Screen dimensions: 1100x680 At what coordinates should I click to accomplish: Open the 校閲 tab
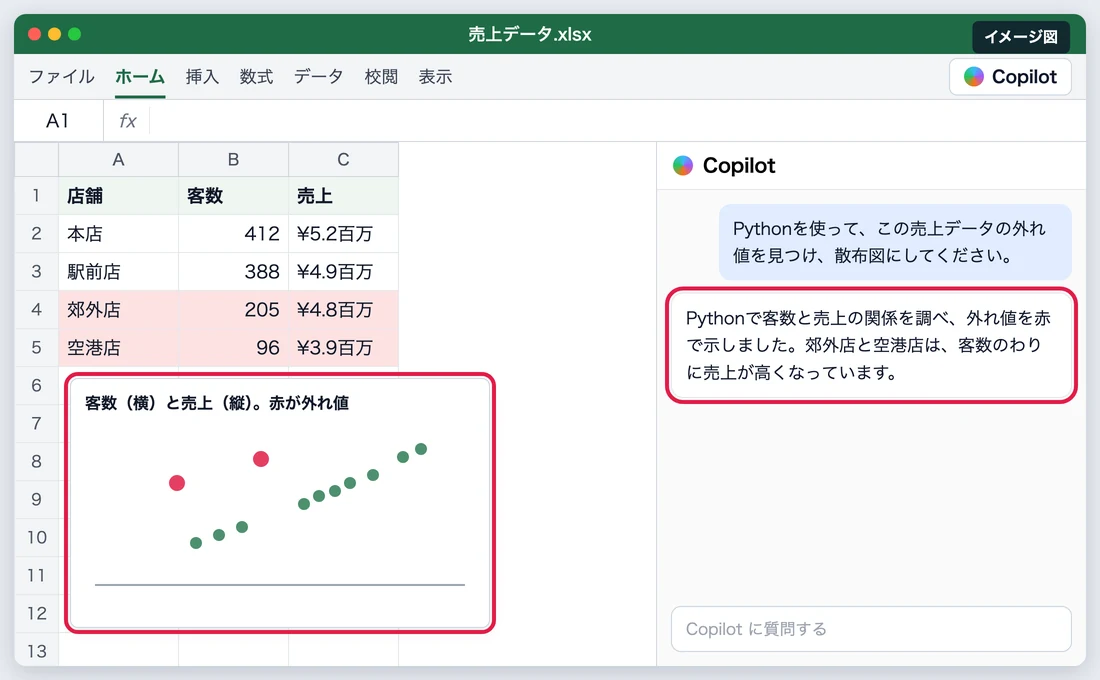[x=381, y=76]
